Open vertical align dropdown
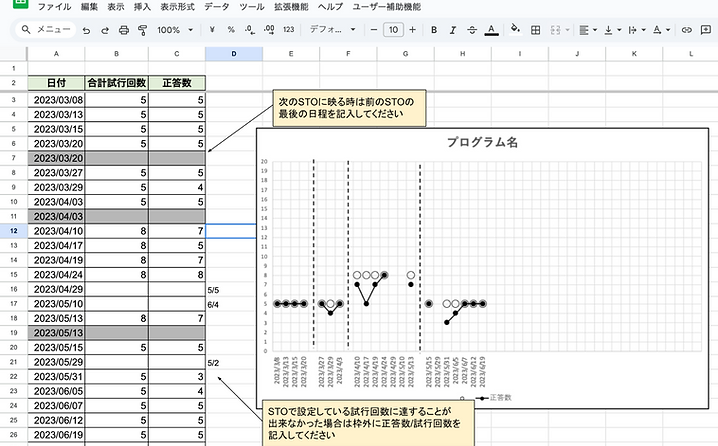The width and height of the screenshot is (718, 446). tap(612, 30)
